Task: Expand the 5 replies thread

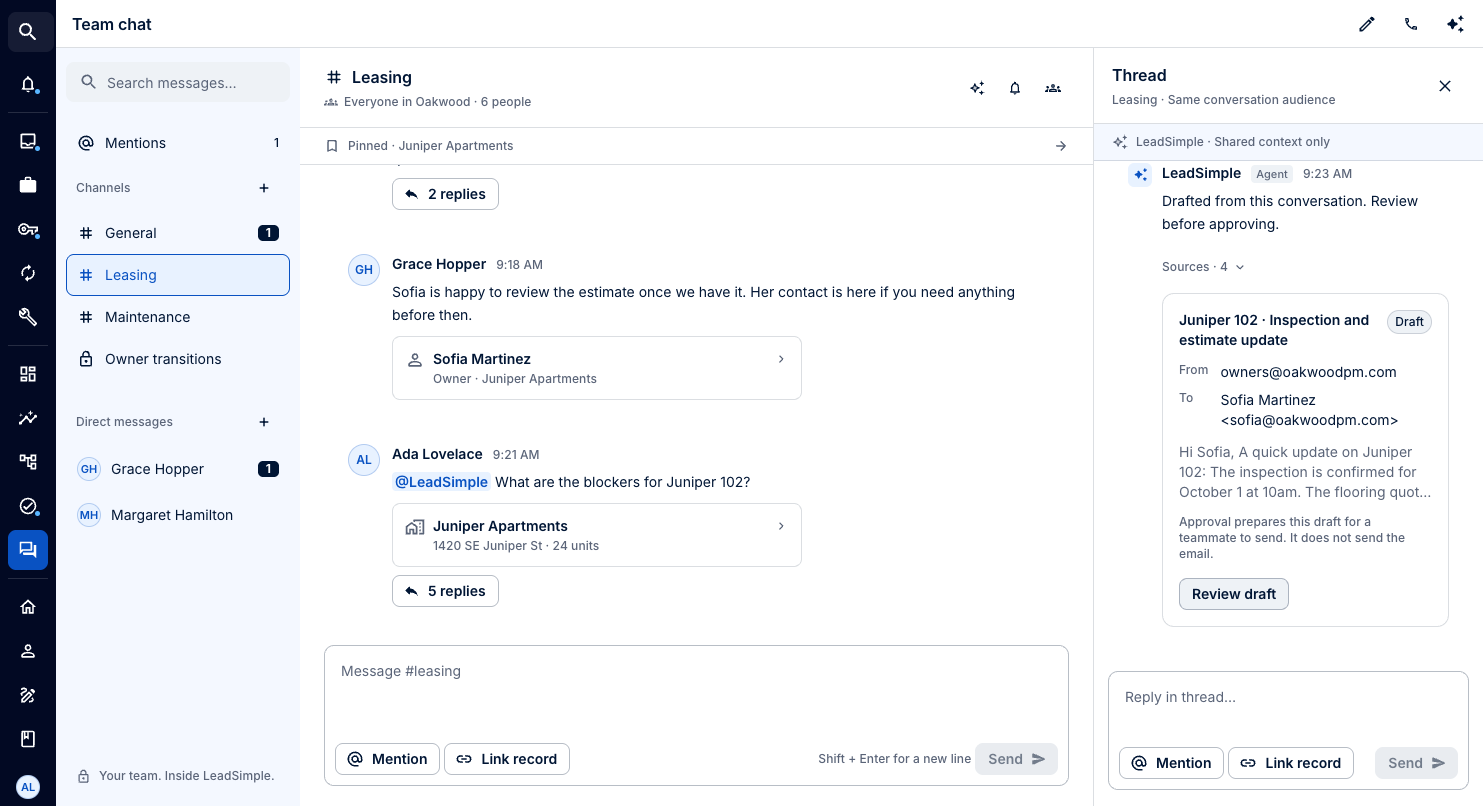Action: pos(445,591)
